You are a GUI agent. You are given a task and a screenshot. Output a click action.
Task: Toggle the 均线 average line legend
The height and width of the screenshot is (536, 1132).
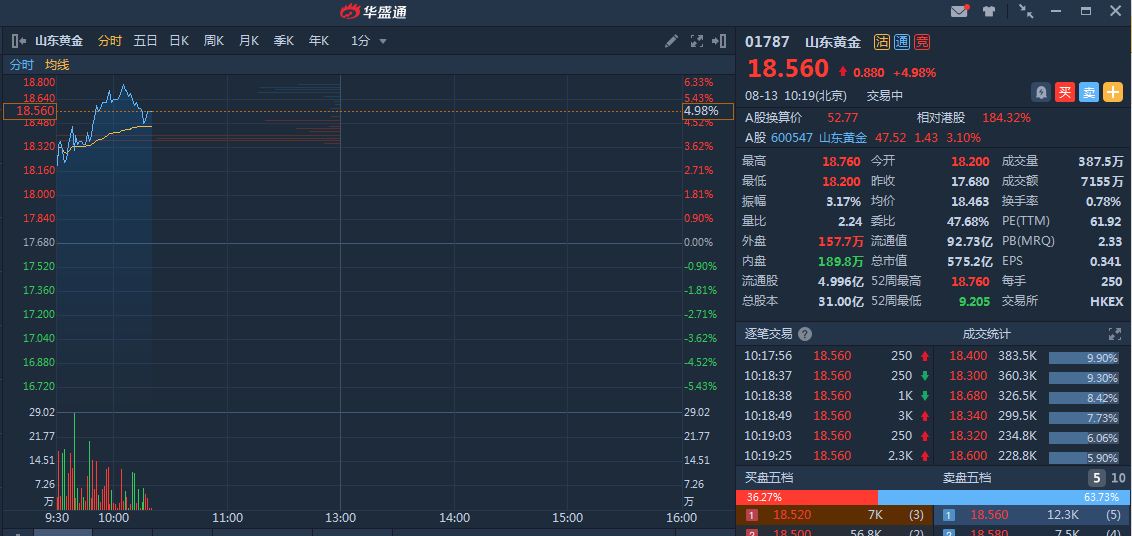58,65
